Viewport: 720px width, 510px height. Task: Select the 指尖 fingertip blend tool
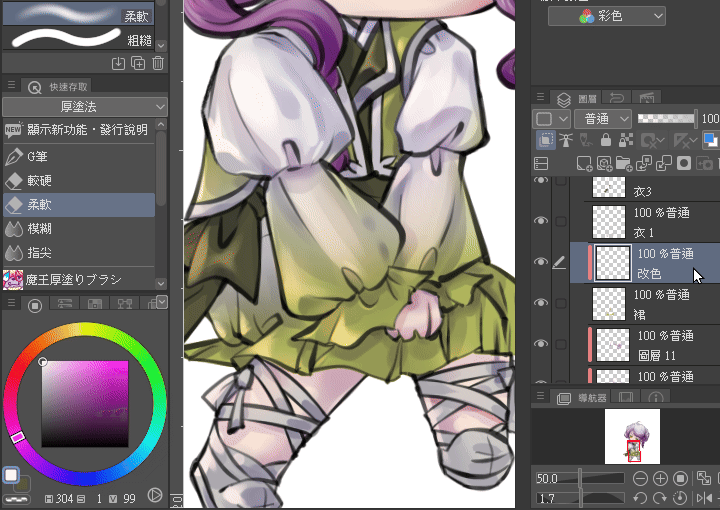79,252
